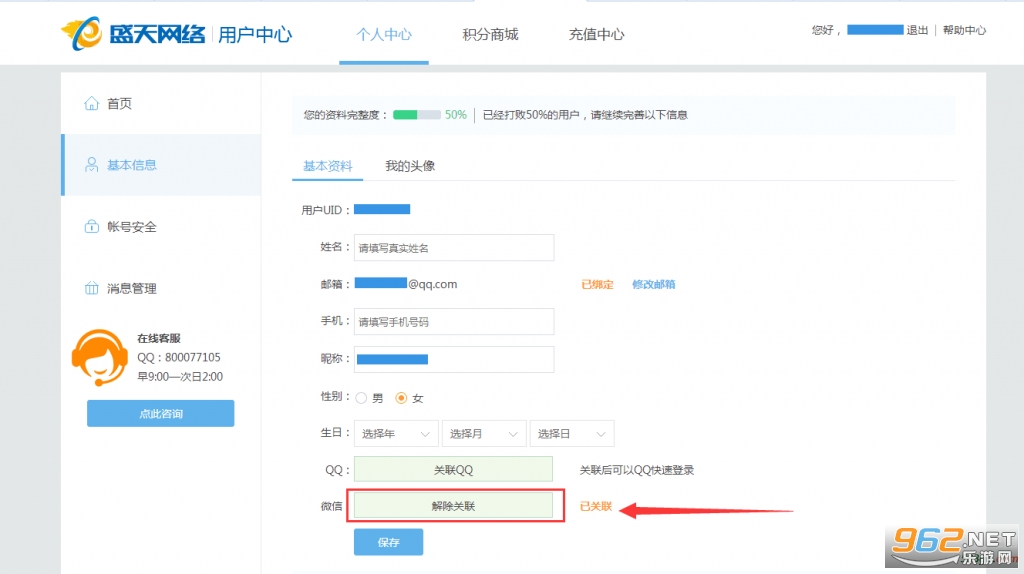This screenshot has height=574, width=1024.
Task: Click the 保存 button
Action: [x=389, y=542]
